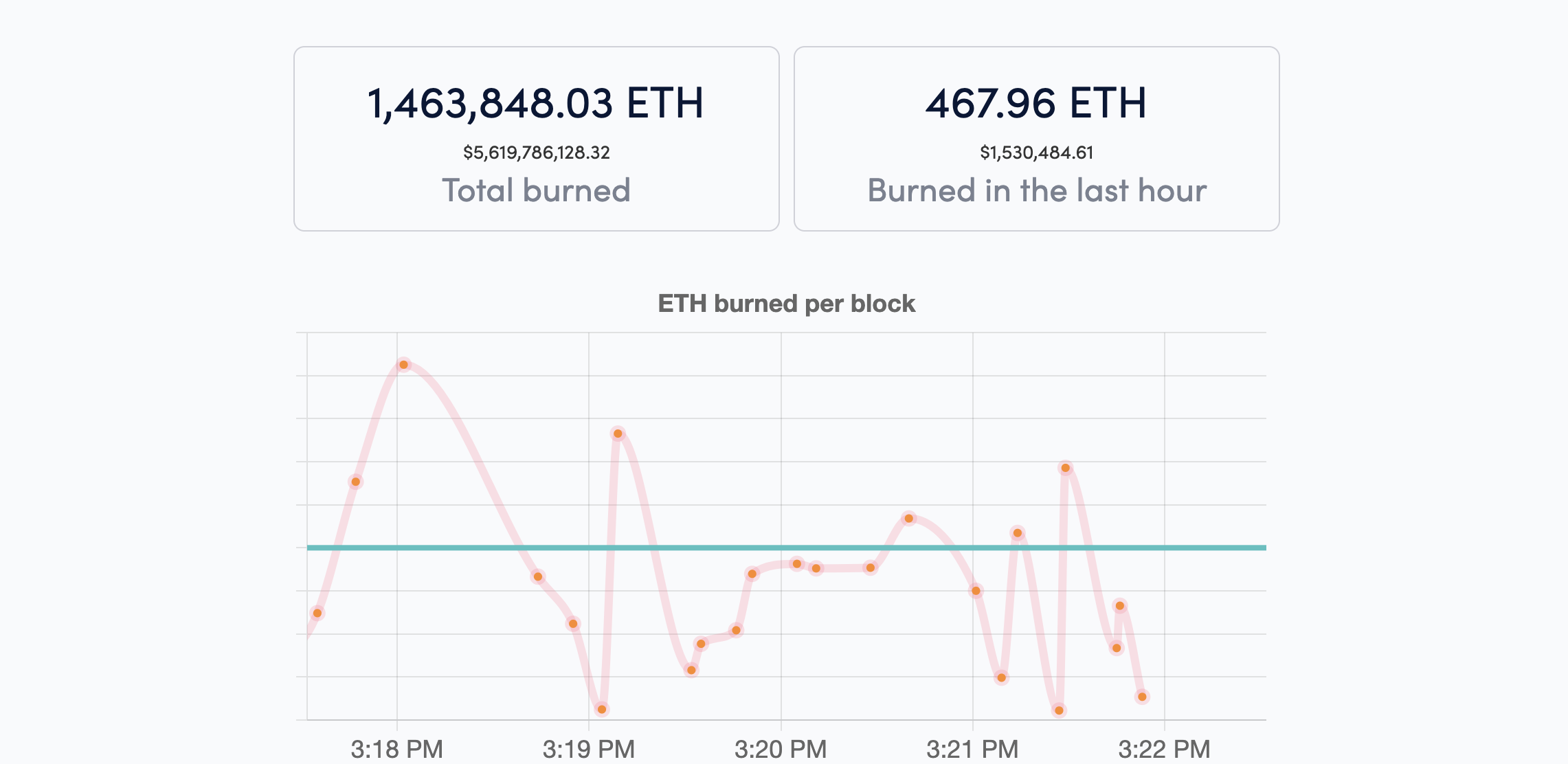Click the 3:19 PM axis label
1568x764 pixels.
click(588, 749)
